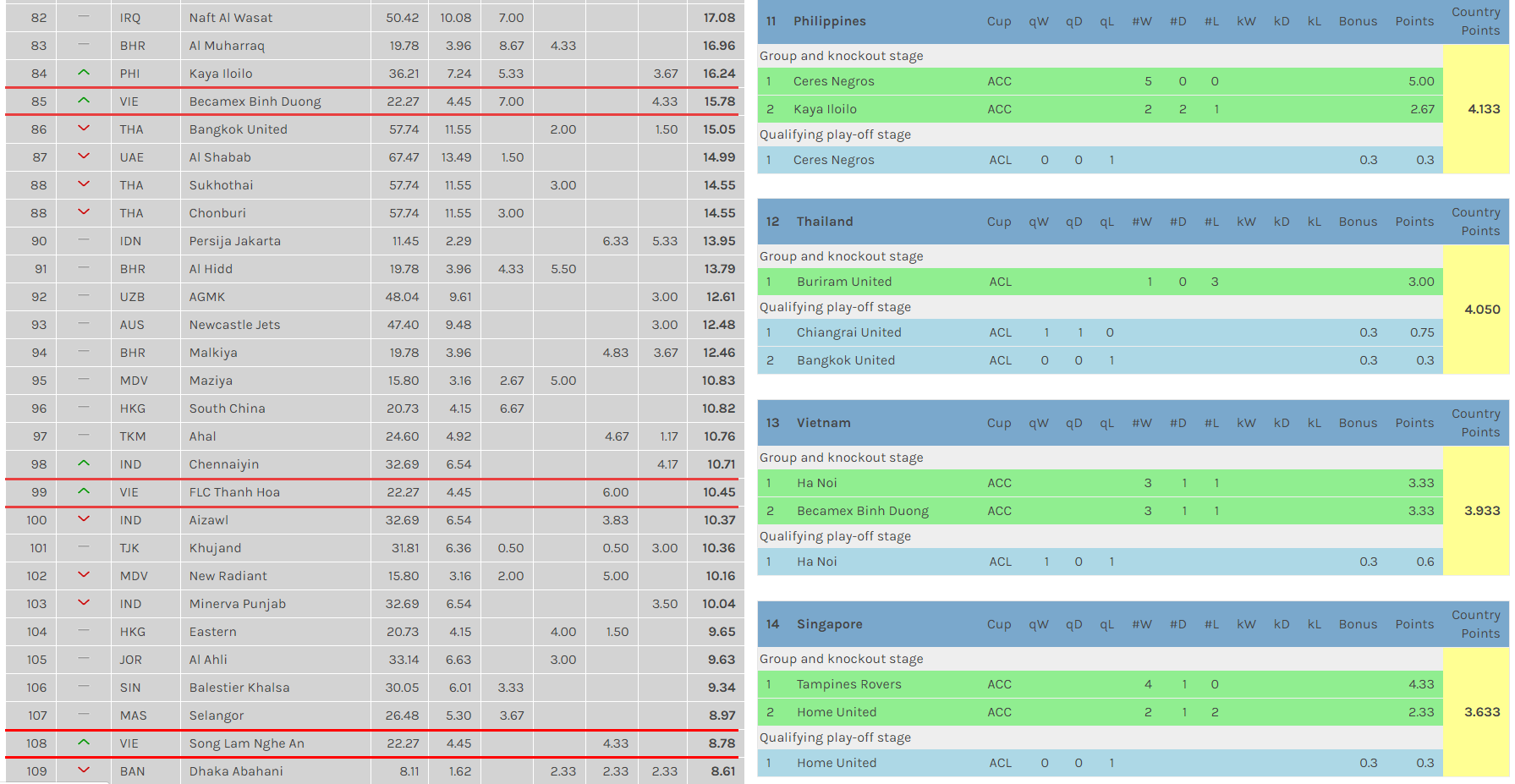The width and height of the screenshot is (1515, 784).
Task: Click Ha Noi in Vietnam group stage
Action: [x=816, y=483]
